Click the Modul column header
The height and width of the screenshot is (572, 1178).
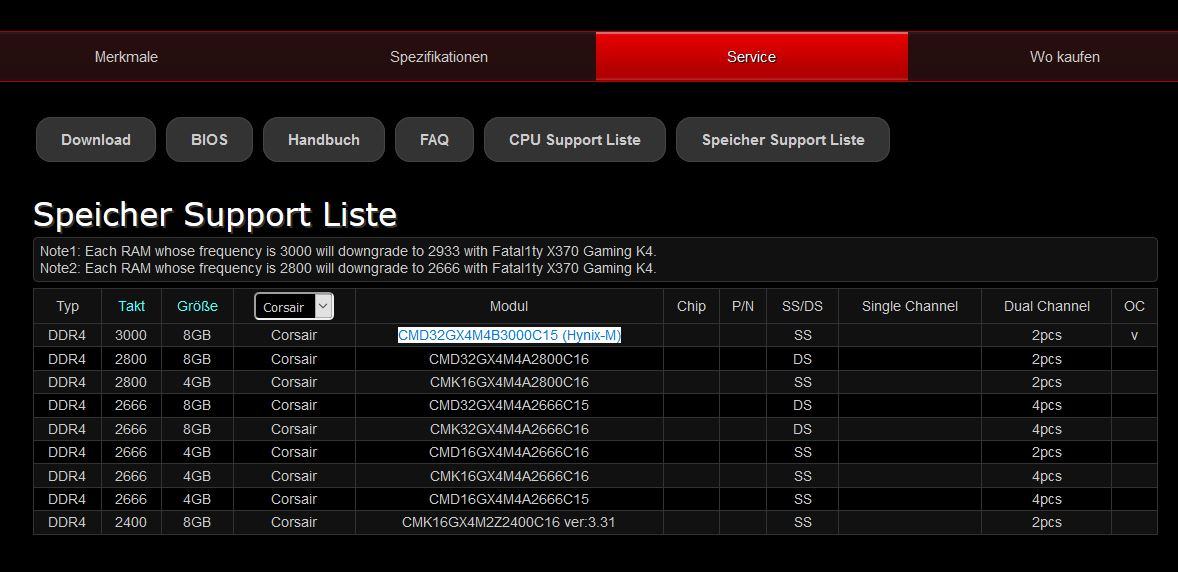click(x=509, y=306)
